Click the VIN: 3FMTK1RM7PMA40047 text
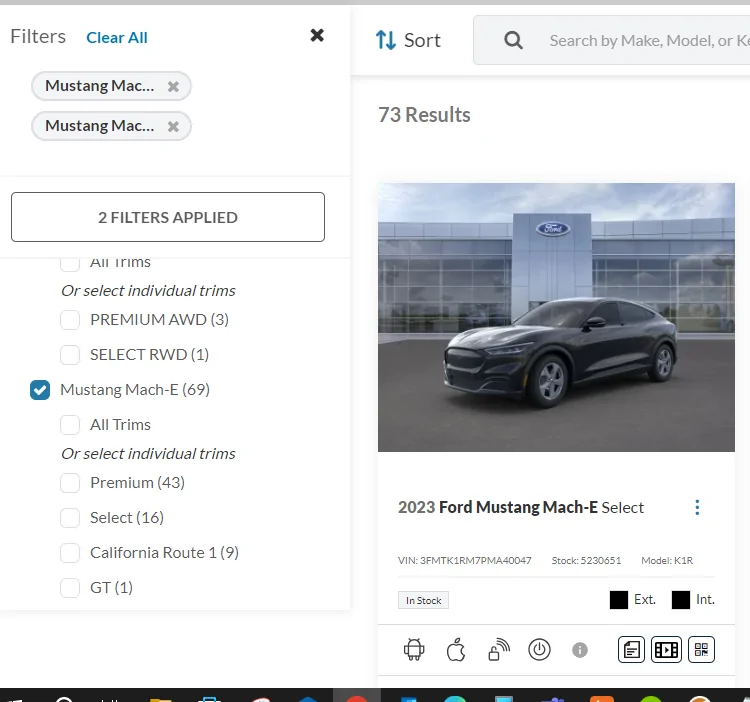Image resolution: width=750 pixels, height=702 pixels. [464, 560]
